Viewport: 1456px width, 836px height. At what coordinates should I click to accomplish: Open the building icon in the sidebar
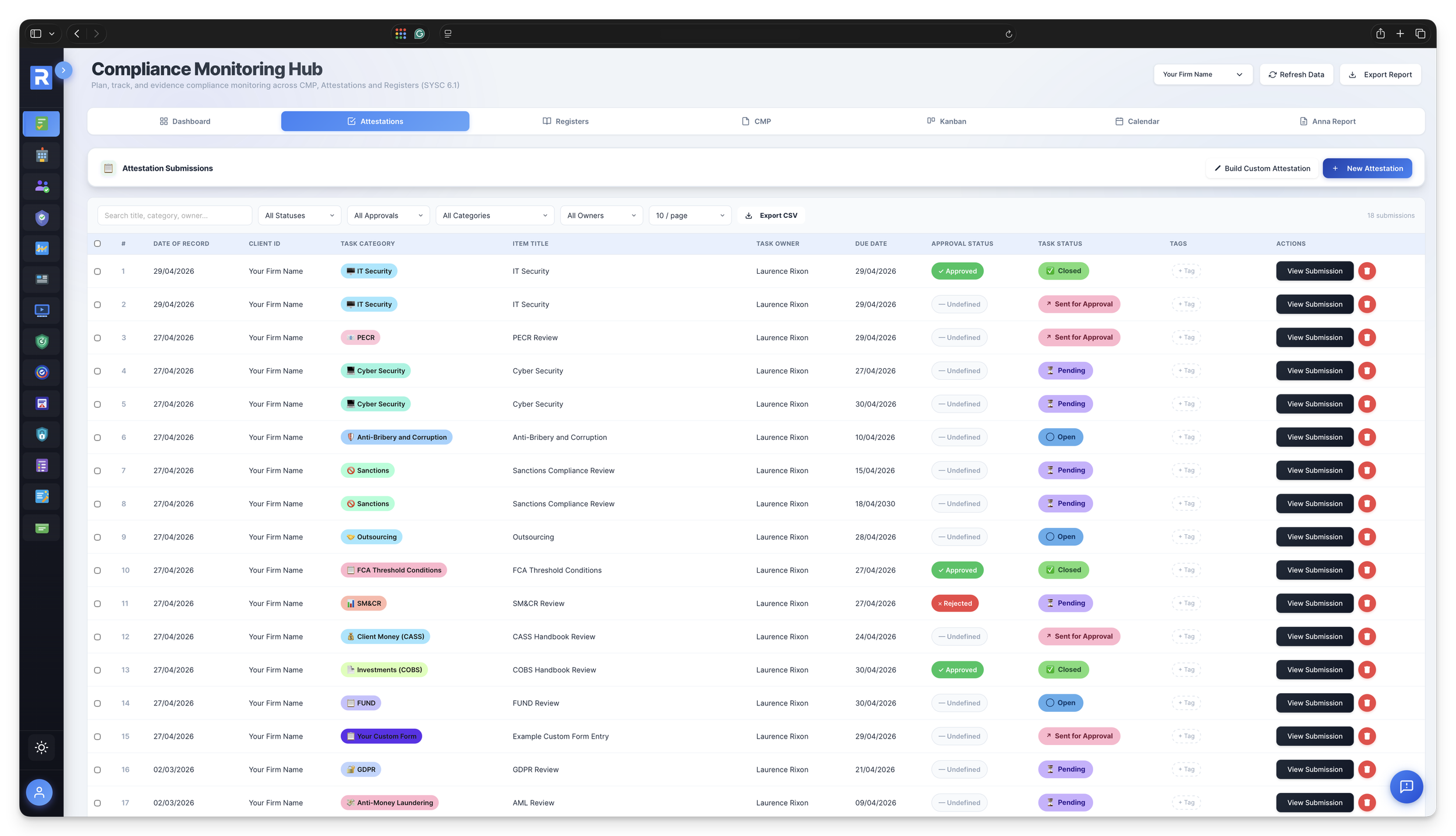click(x=41, y=155)
